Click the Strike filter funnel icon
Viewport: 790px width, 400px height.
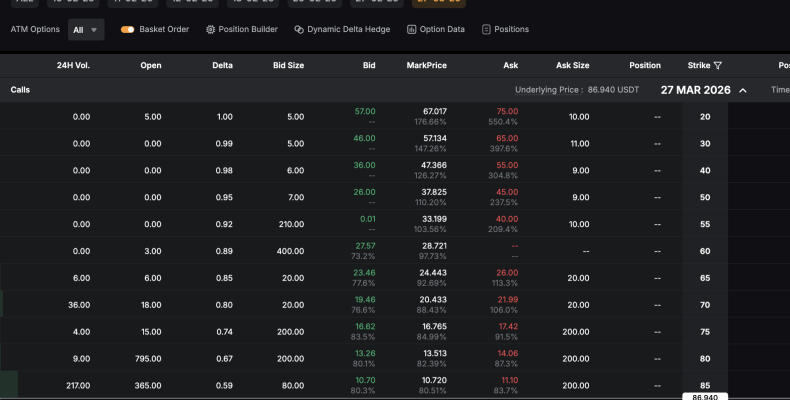(718, 66)
